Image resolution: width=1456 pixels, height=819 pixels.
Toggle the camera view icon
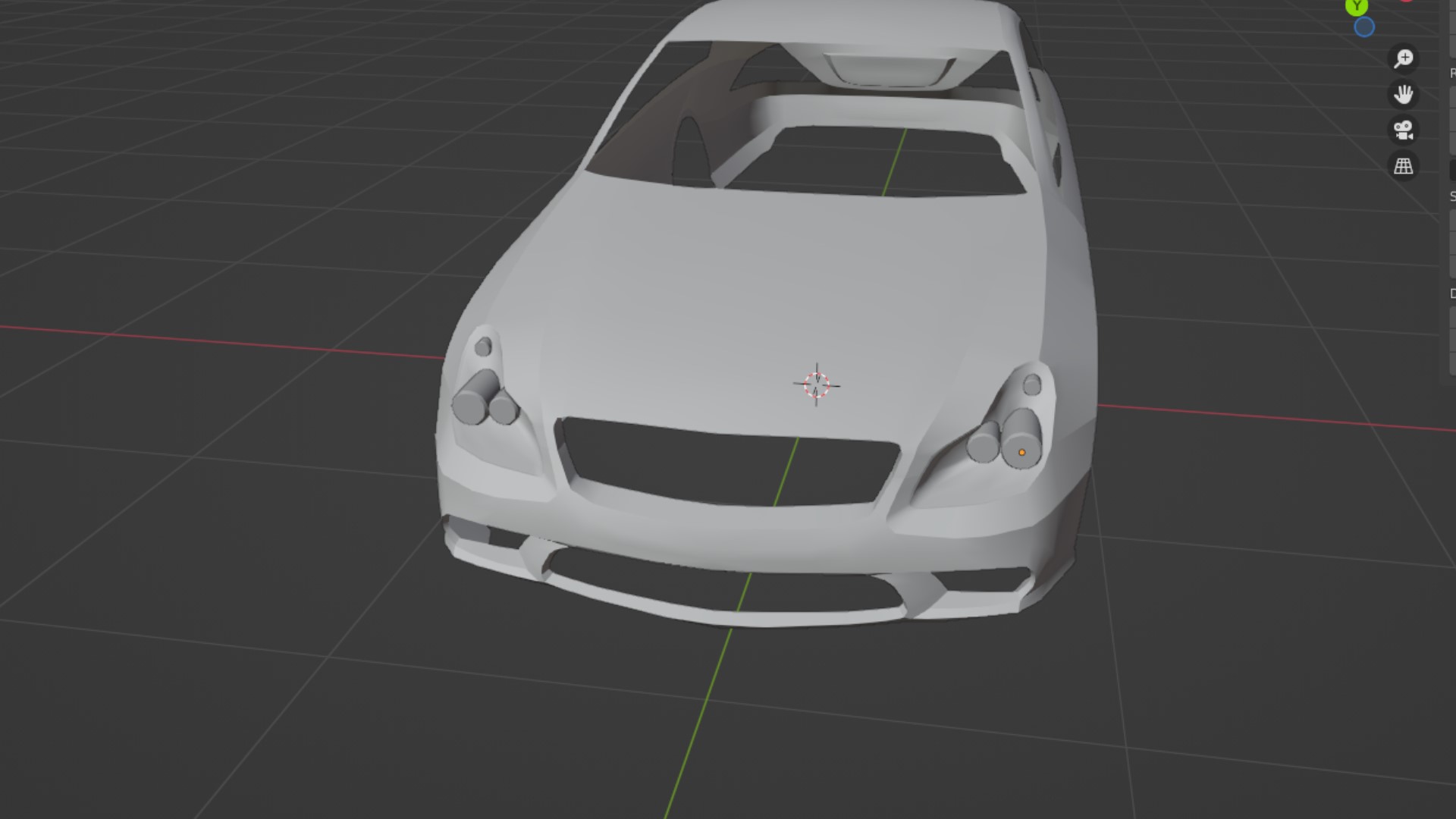1403,130
